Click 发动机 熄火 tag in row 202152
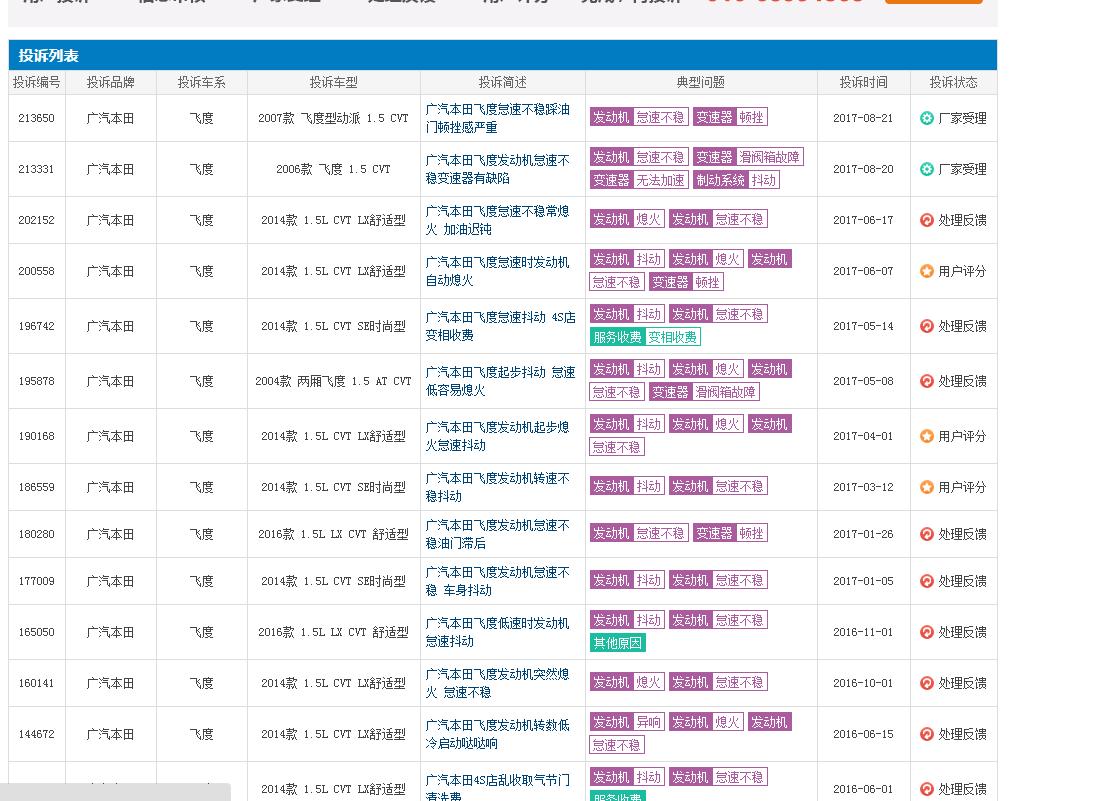1094x801 pixels. pos(627,219)
